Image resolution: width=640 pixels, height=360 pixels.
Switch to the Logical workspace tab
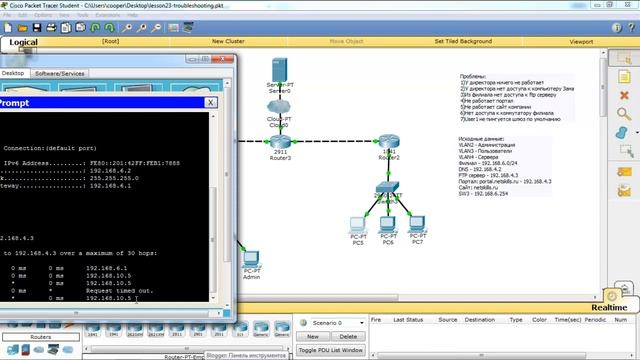(23, 42)
